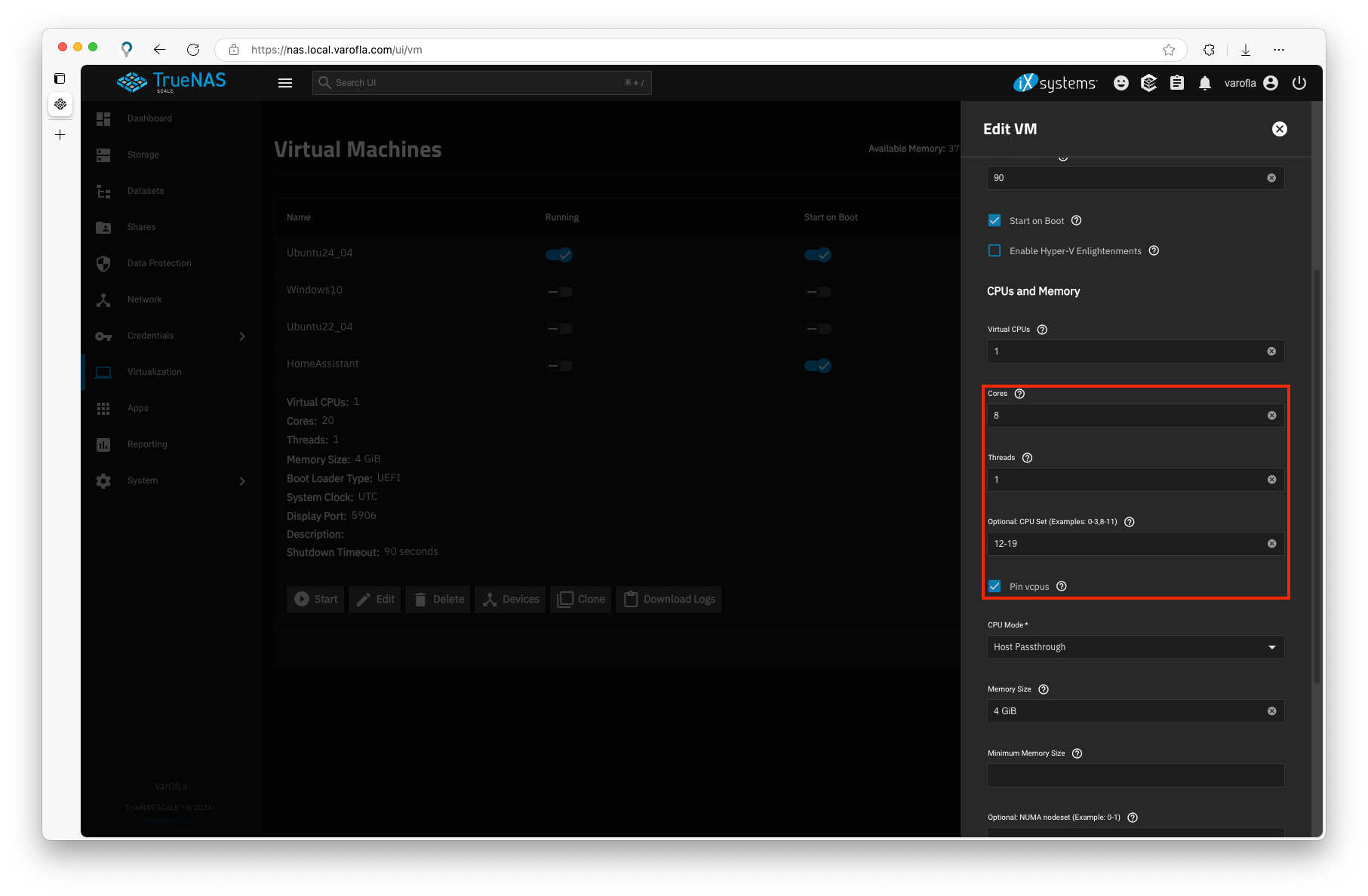
Task: Show help for Hyper-V Enlightenments
Action: point(1154,250)
